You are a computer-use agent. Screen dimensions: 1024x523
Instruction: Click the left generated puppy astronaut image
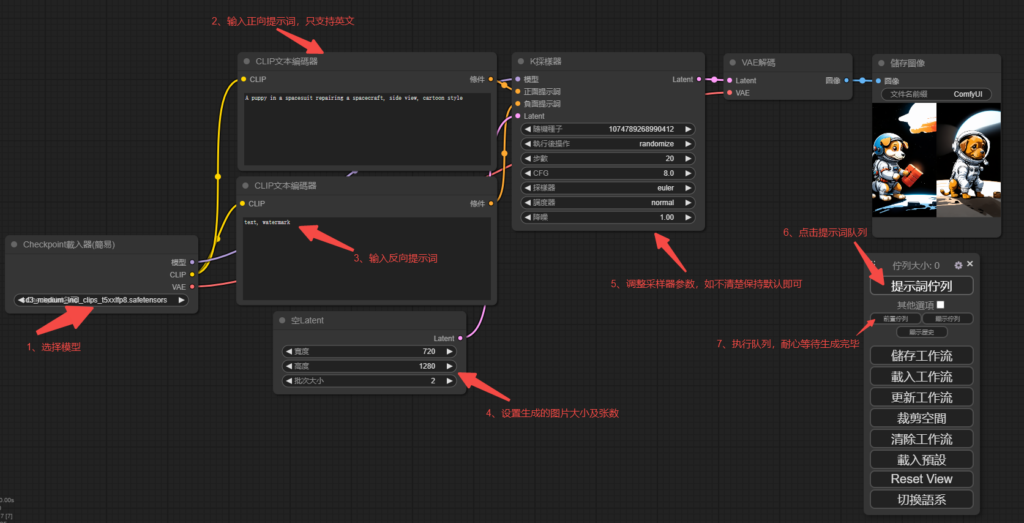[x=904, y=161]
